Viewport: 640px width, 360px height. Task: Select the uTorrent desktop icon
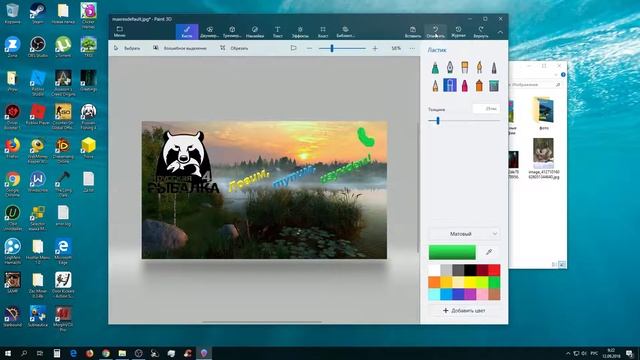click(63, 47)
